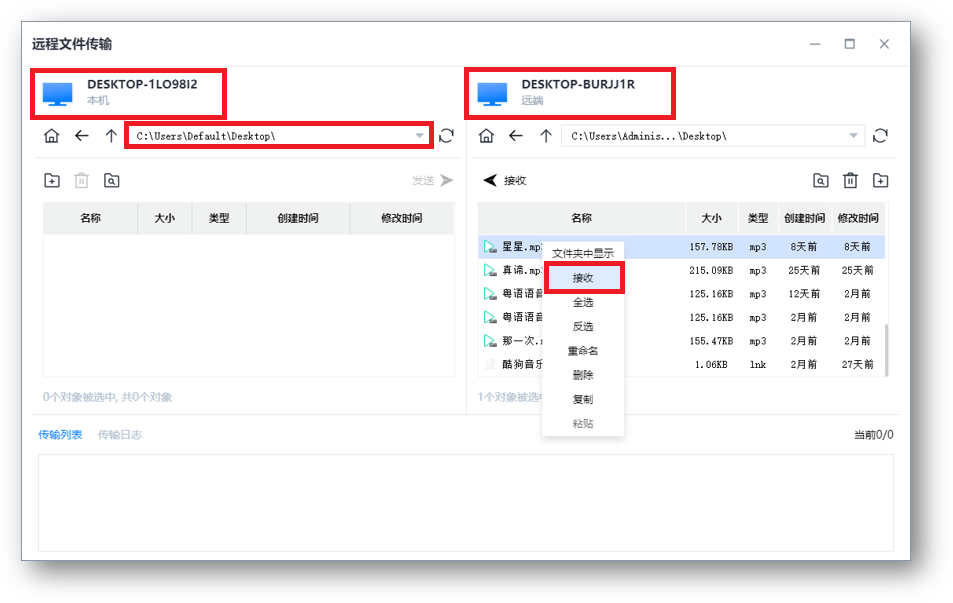The image size is (953, 603).
Task: Choose 反选 in context menu
Action: point(583,326)
